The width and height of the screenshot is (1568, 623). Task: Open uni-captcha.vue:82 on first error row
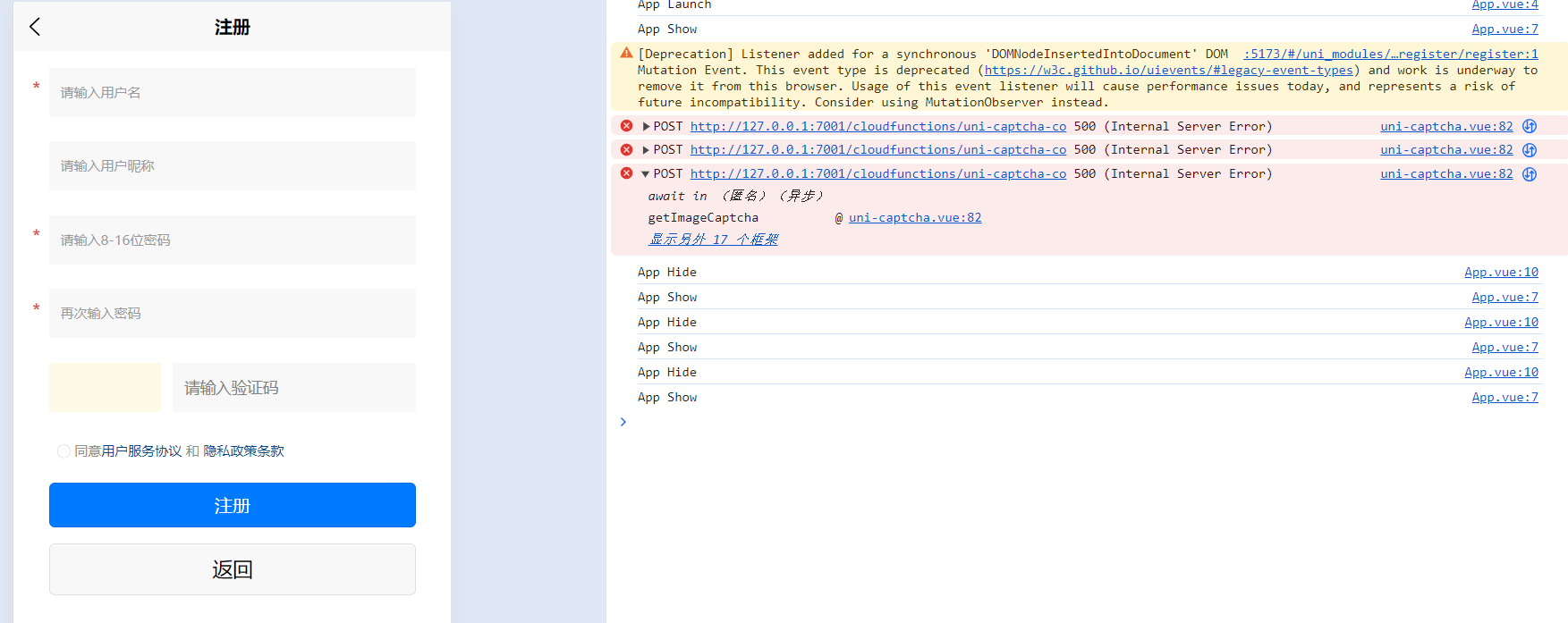pyautogui.click(x=1446, y=126)
